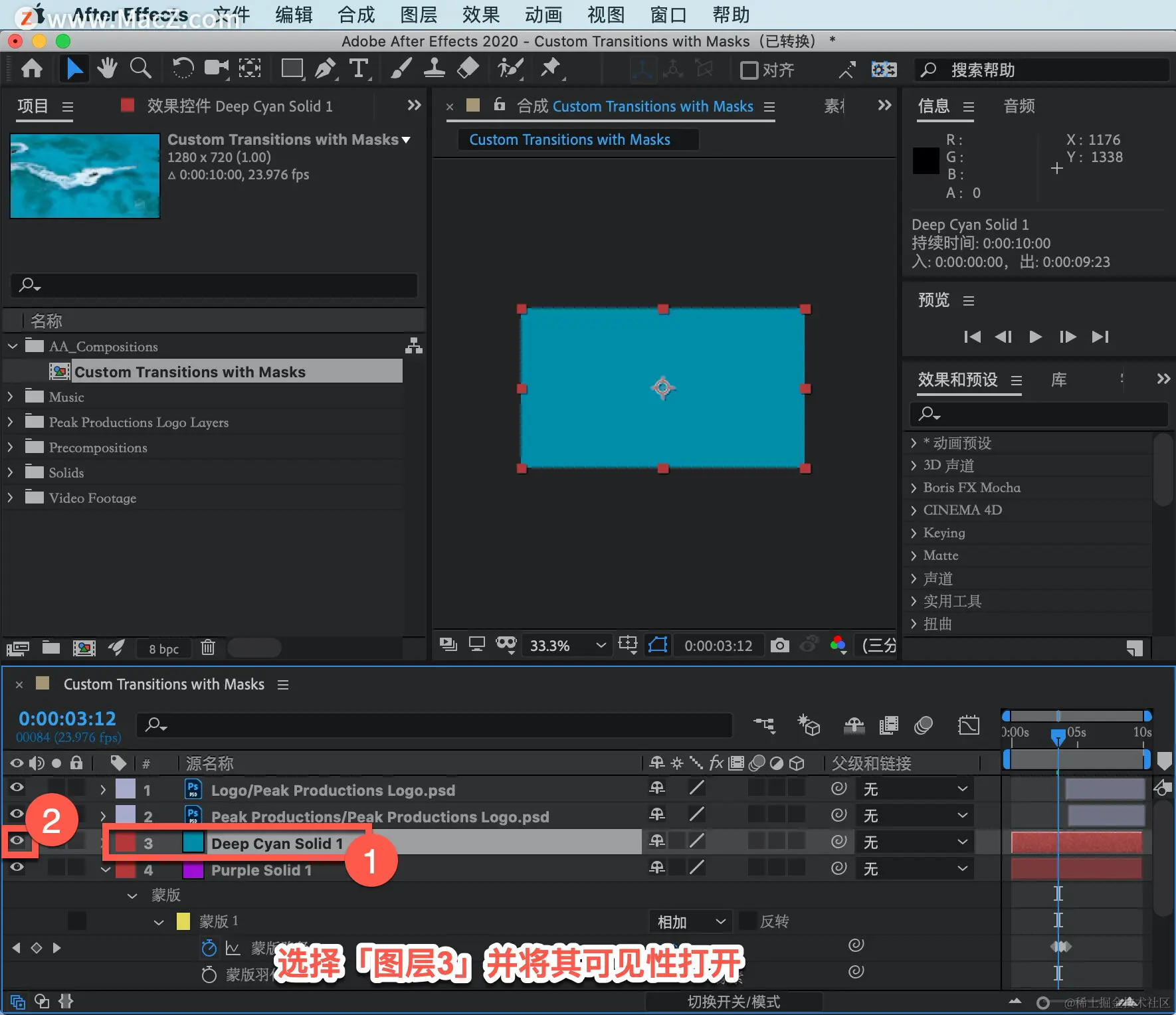The width and height of the screenshot is (1176, 1015).
Task: Enable the 对齐 snapping checkbox
Action: coord(749,70)
